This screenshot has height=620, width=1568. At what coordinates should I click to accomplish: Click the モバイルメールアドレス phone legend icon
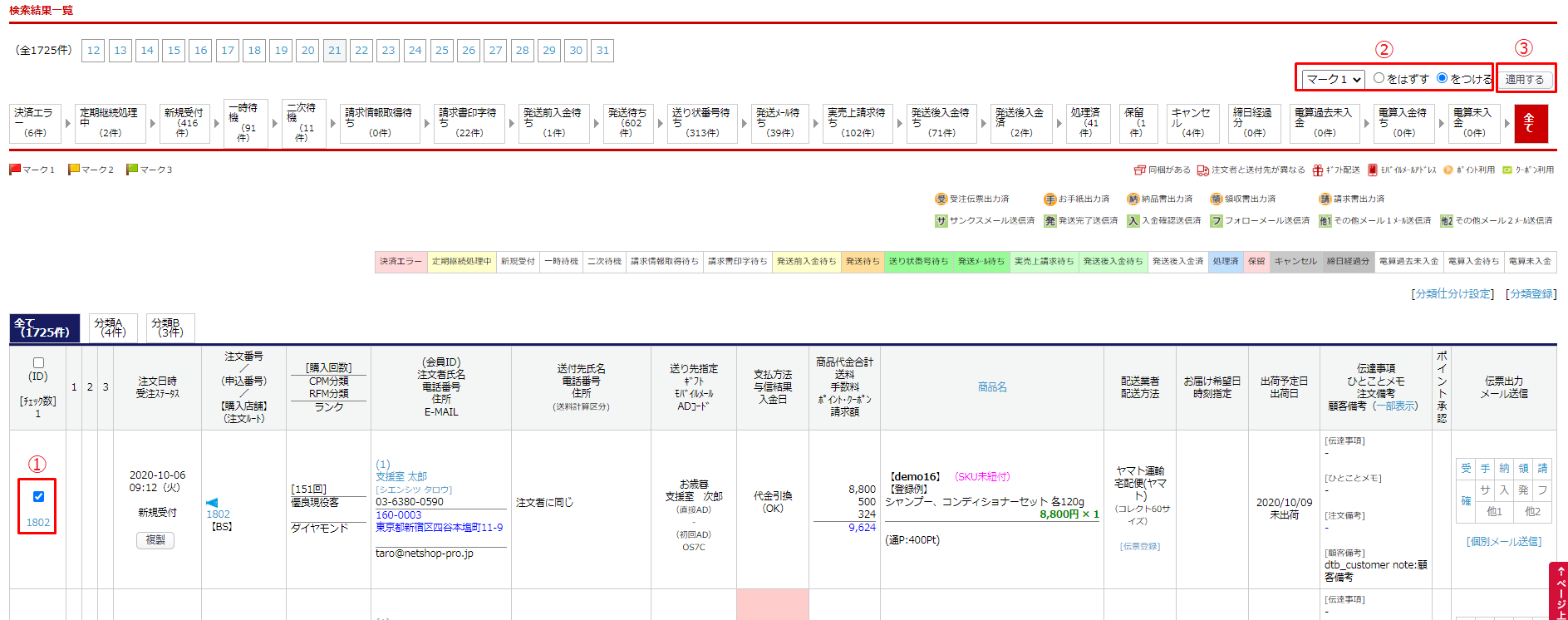[x=1373, y=170]
